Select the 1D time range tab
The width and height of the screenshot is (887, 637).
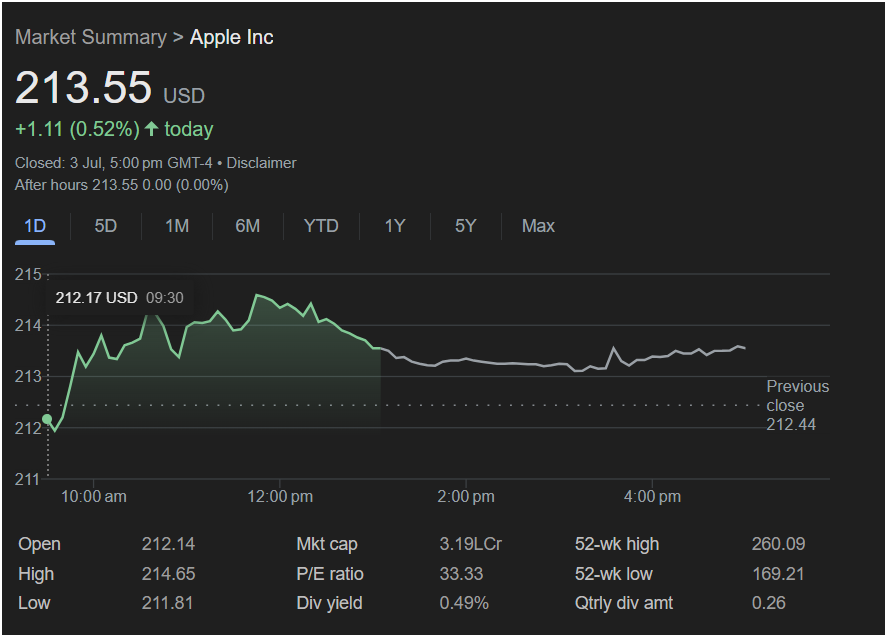click(35, 226)
